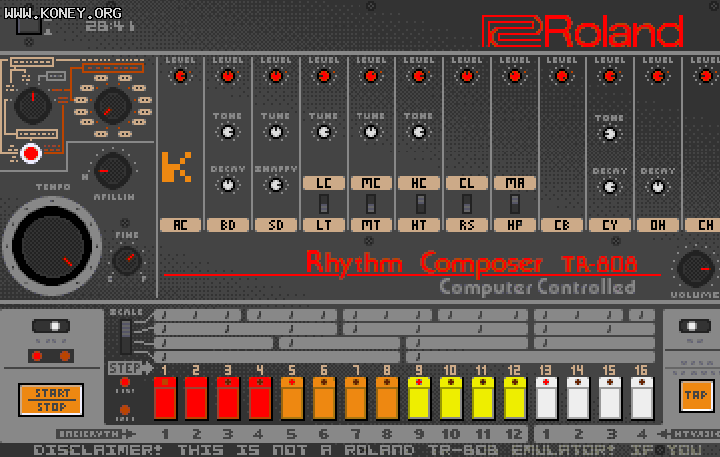Click the SD Snappy knob
The height and width of the screenshot is (457, 720).
point(276,185)
